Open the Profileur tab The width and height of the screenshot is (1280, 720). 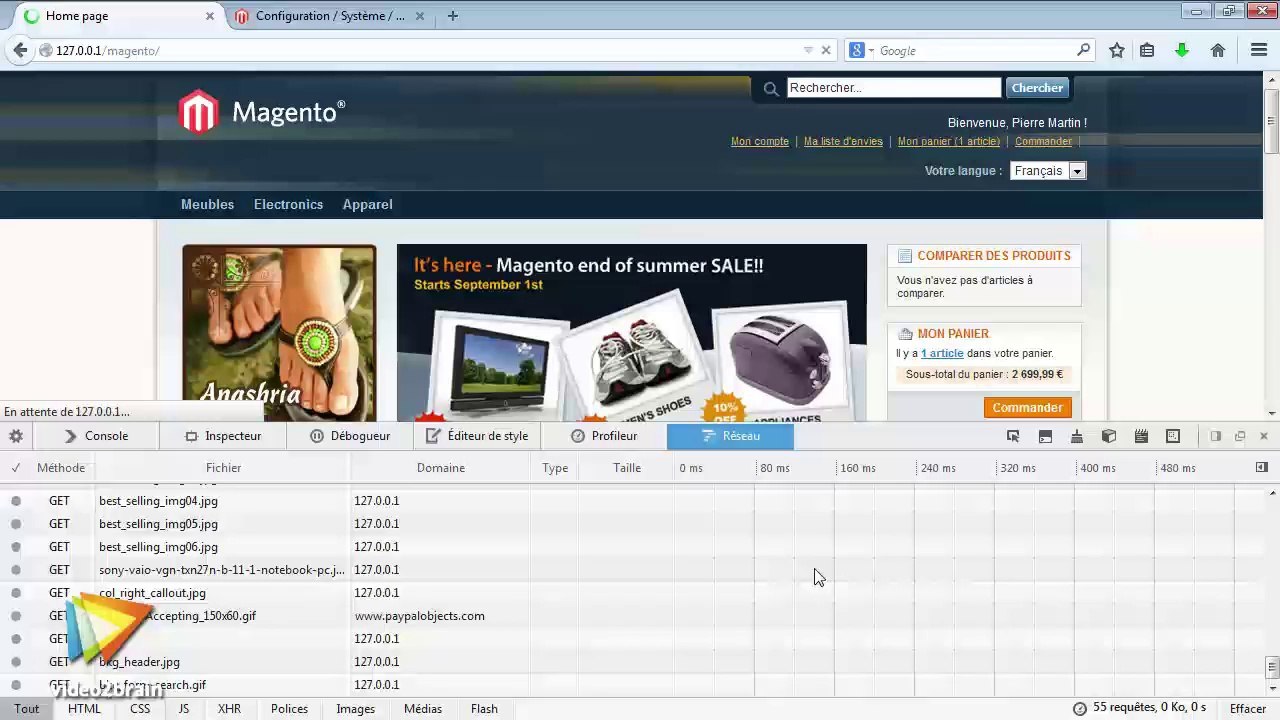604,436
